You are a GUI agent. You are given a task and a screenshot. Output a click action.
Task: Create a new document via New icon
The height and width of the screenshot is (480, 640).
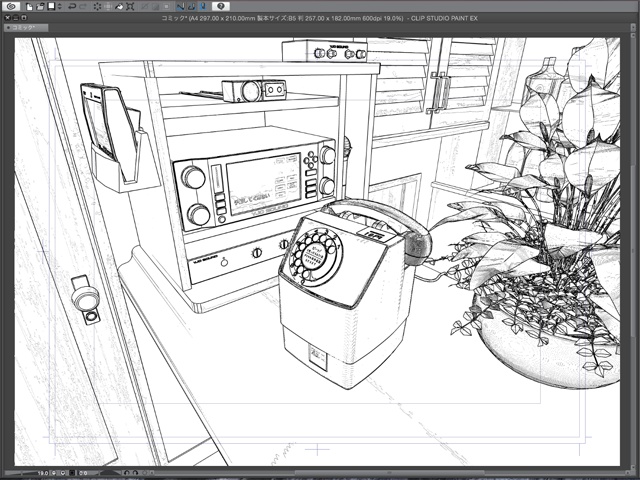click(x=29, y=7)
